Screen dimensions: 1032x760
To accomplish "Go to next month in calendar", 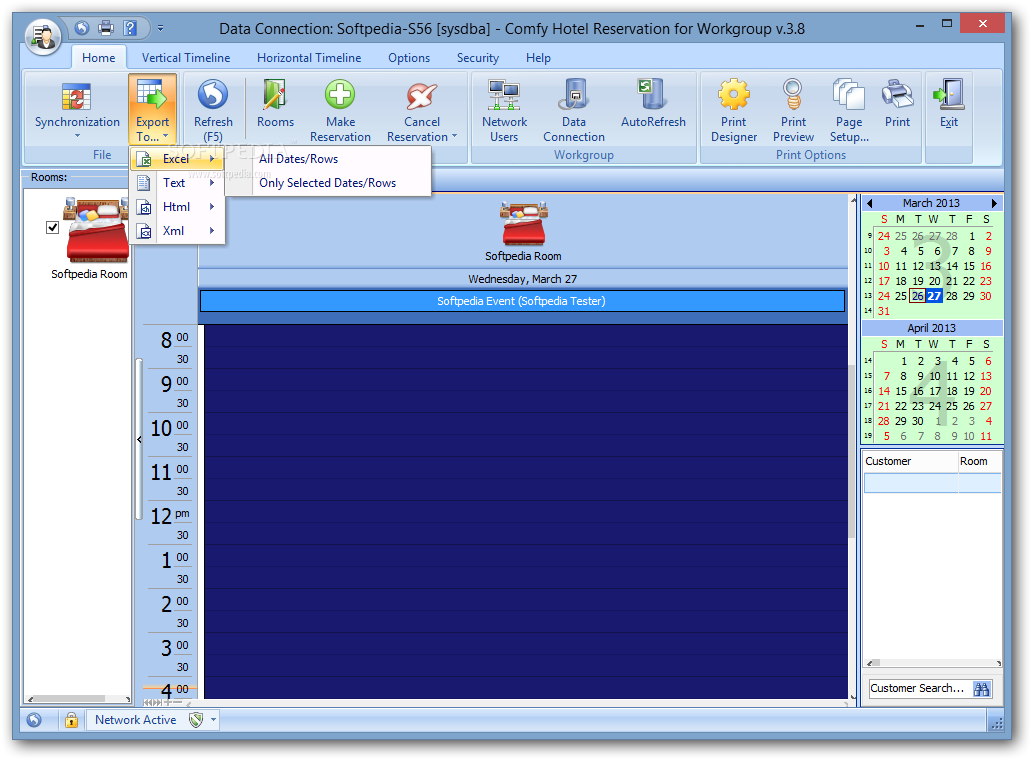I will [x=994, y=203].
